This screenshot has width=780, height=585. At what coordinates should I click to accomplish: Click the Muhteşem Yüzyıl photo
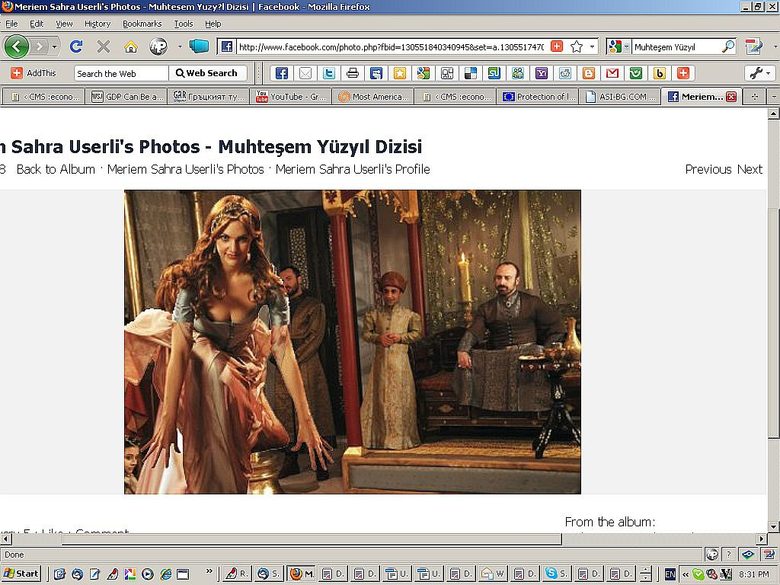click(352, 342)
